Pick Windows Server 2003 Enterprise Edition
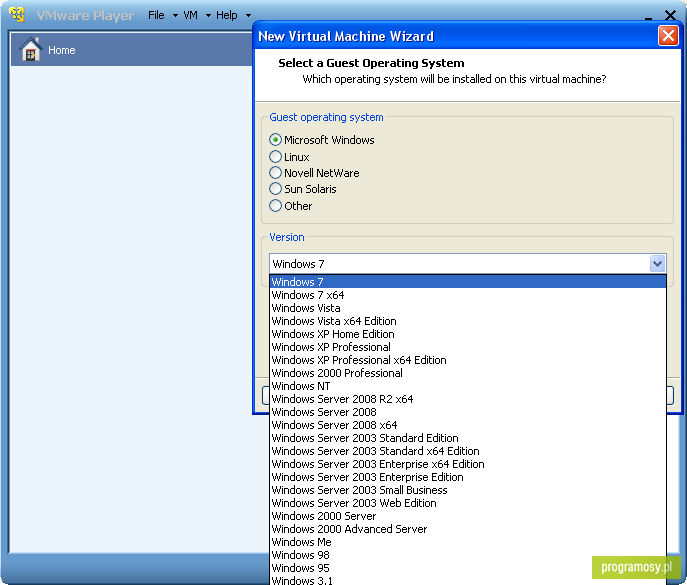687x585 pixels. coord(468,477)
